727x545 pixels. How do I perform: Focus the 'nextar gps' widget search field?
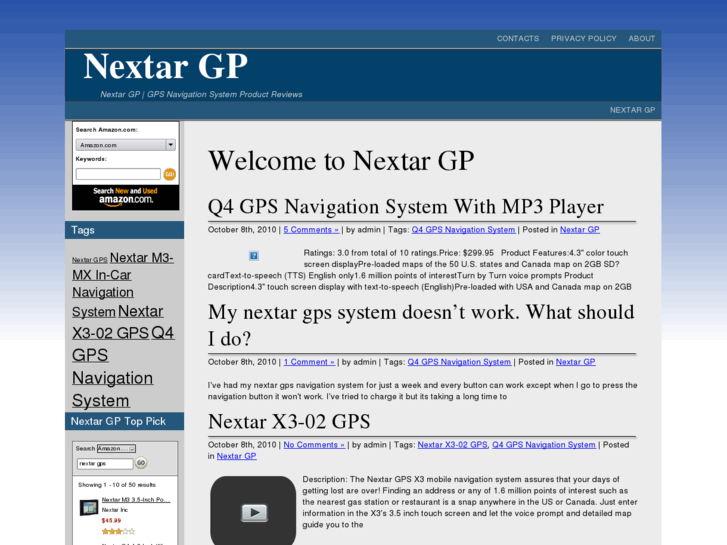pos(105,463)
